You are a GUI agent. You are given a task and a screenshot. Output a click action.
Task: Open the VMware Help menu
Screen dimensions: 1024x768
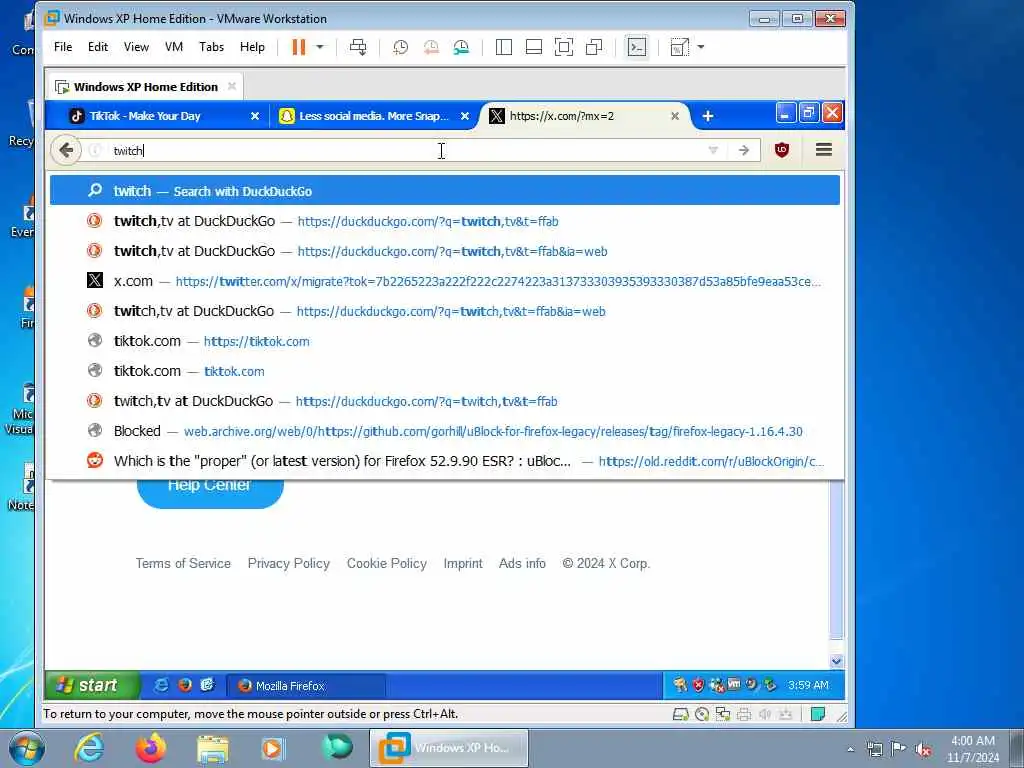click(252, 47)
